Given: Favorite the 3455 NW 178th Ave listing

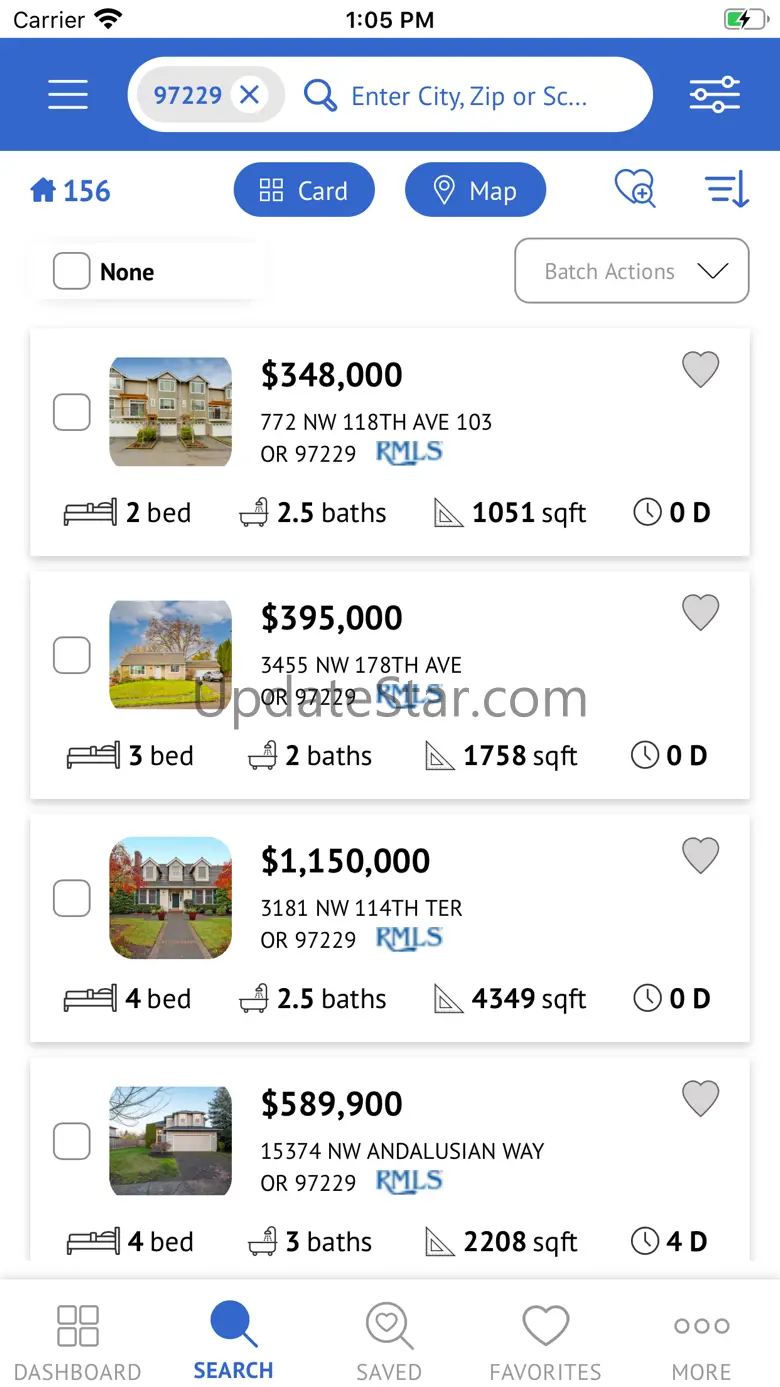Looking at the screenshot, I should pyautogui.click(x=700, y=613).
